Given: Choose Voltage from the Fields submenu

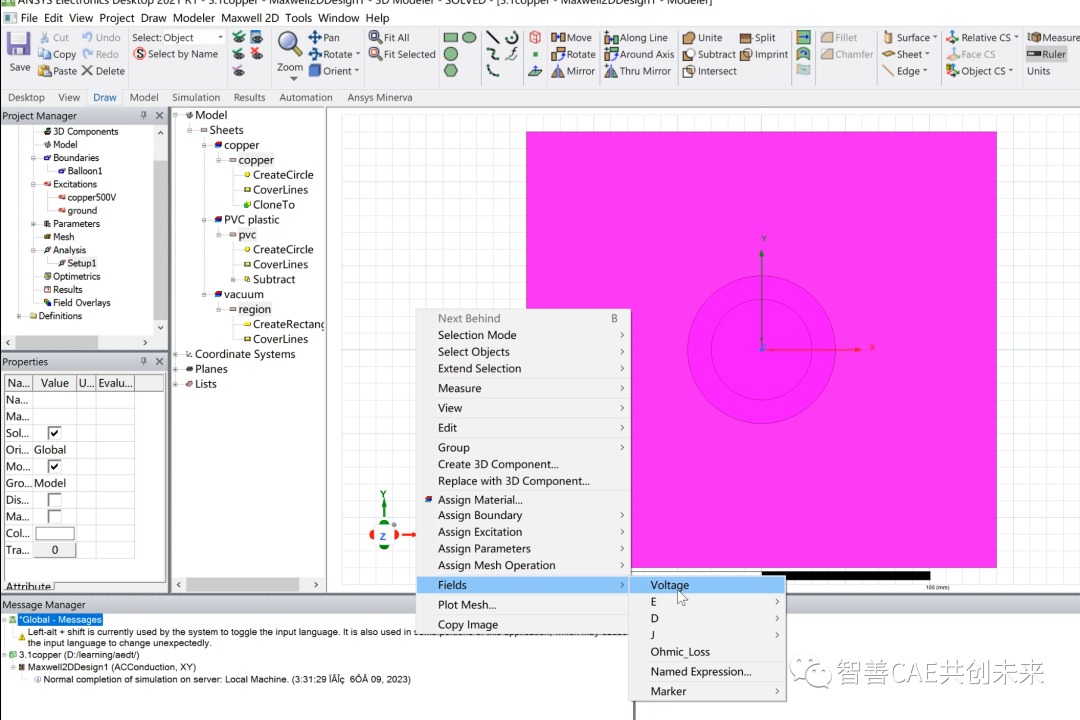Looking at the screenshot, I should point(670,585).
